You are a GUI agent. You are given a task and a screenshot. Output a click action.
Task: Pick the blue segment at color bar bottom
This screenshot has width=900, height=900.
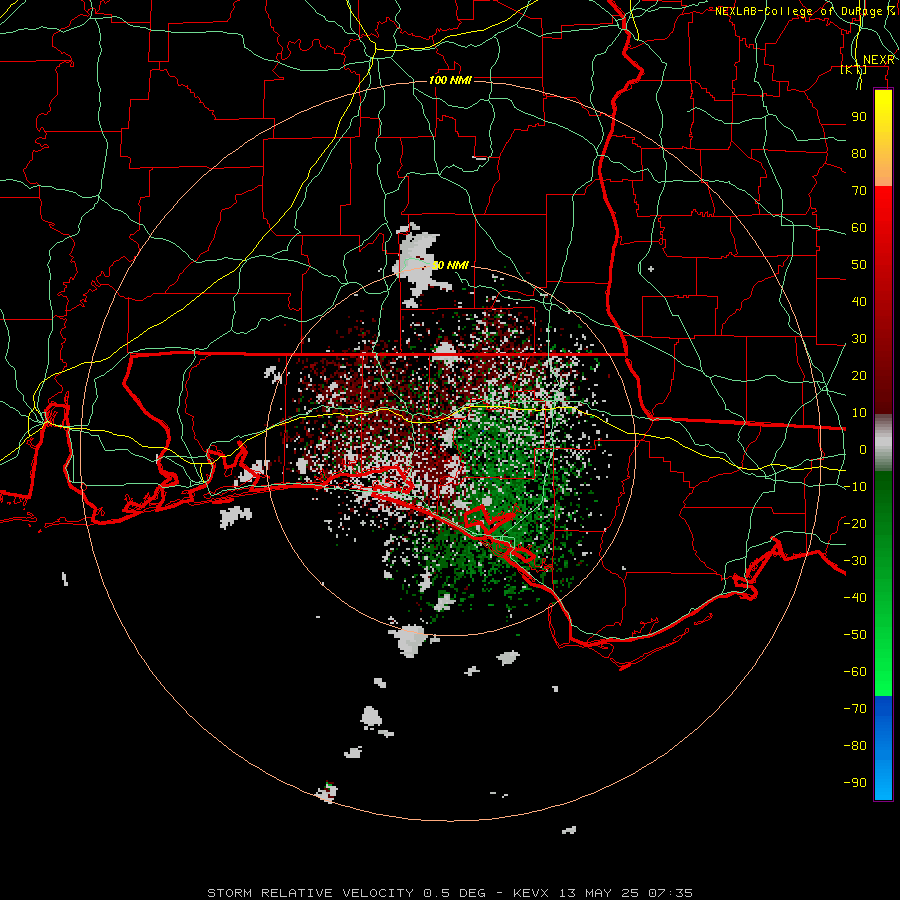pyautogui.click(x=883, y=748)
